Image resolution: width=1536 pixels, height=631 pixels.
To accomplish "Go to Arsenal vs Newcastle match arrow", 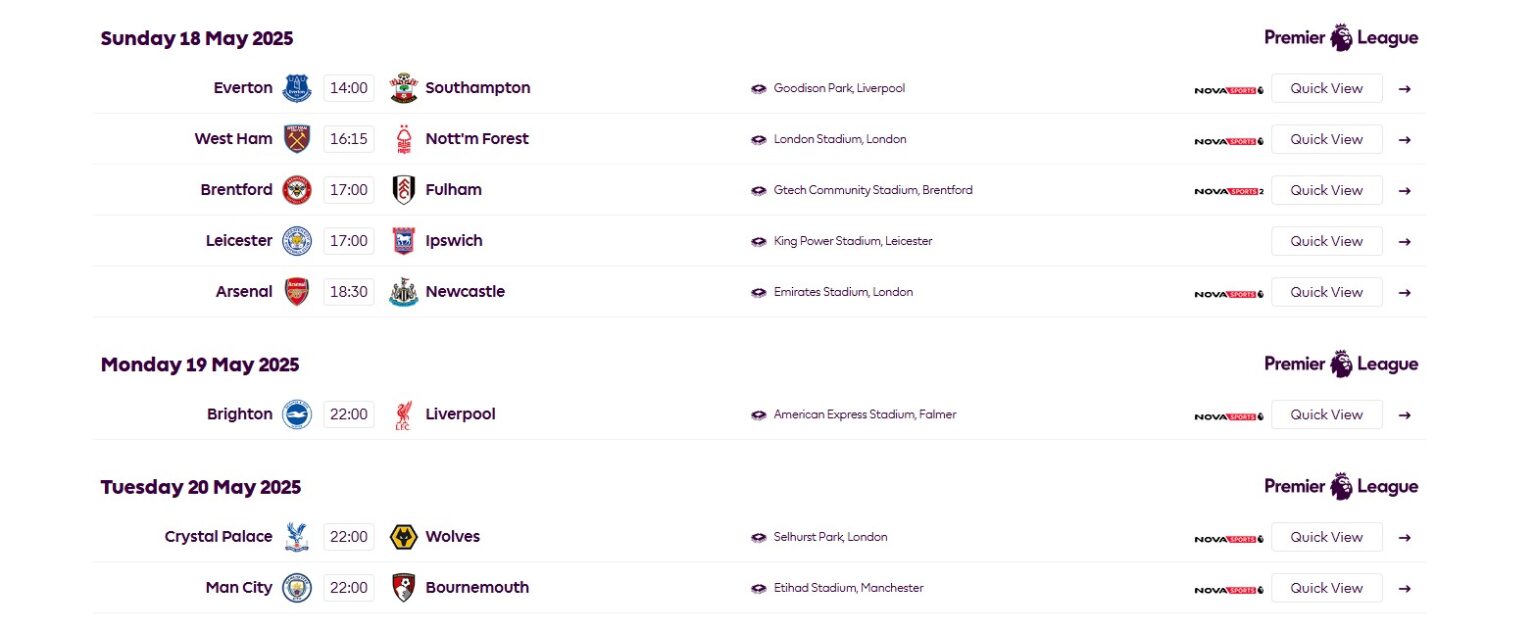I will [x=1404, y=293].
